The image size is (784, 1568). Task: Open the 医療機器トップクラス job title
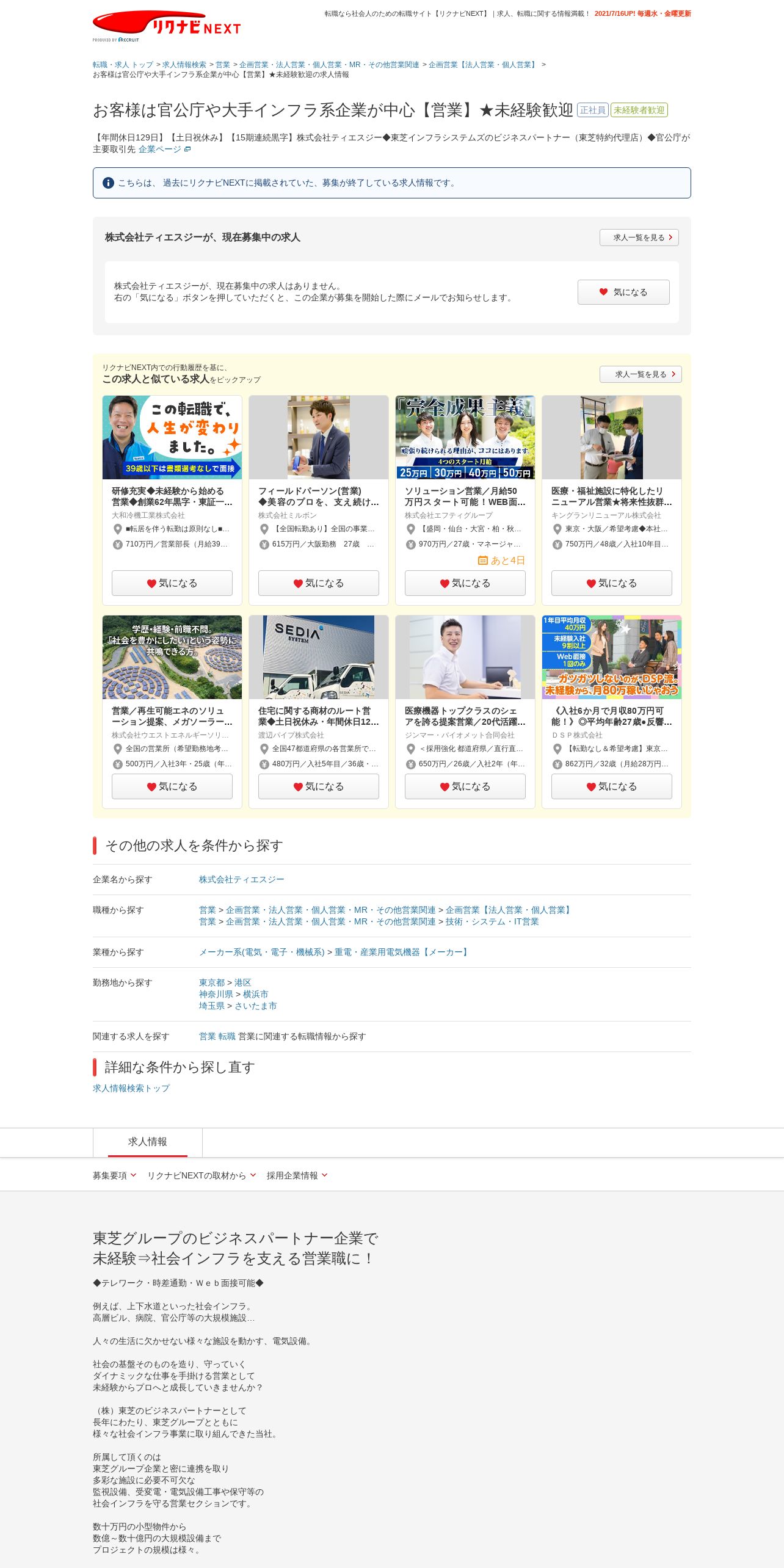coord(465,716)
